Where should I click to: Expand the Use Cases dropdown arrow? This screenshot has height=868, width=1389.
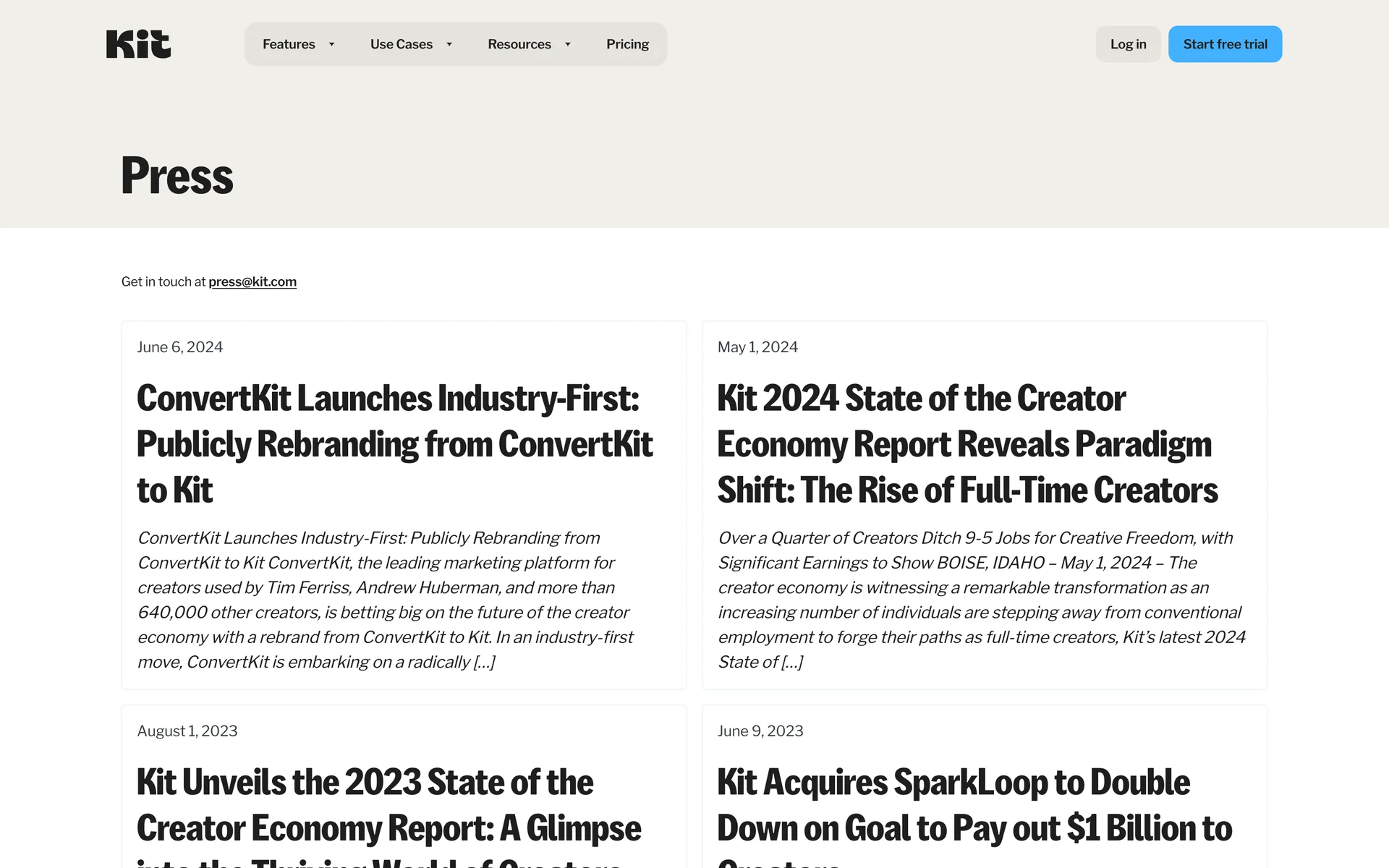click(449, 44)
